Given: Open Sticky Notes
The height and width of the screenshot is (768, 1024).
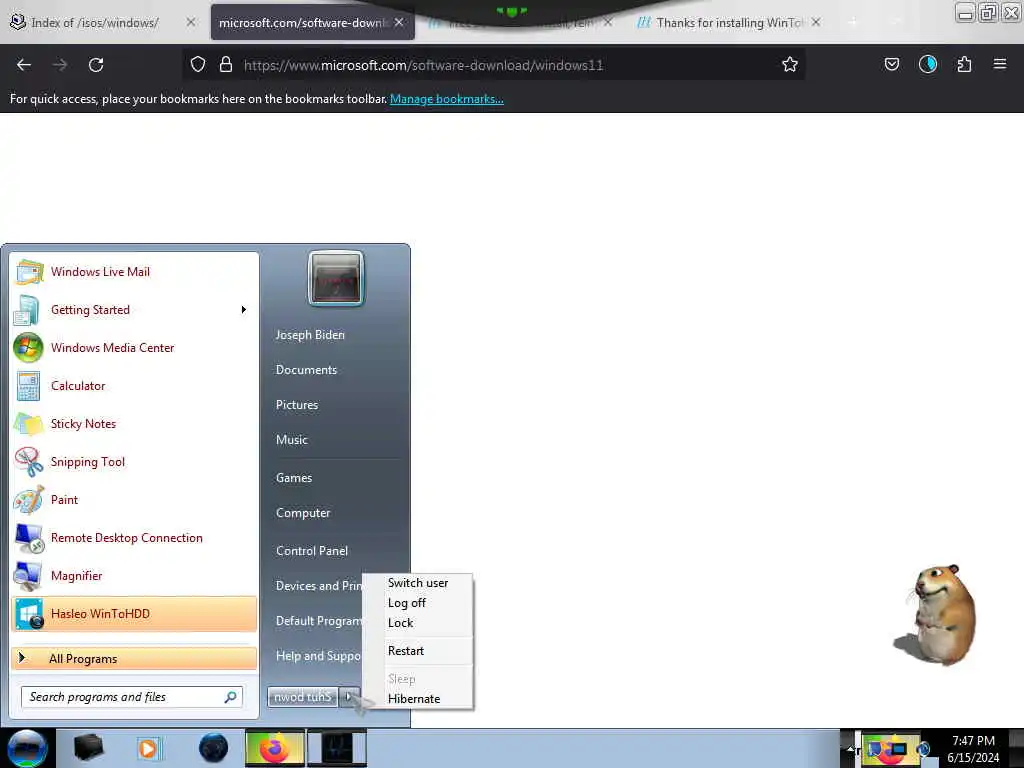Looking at the screenshot, I should pyautogui.click(x=134, y=423).
